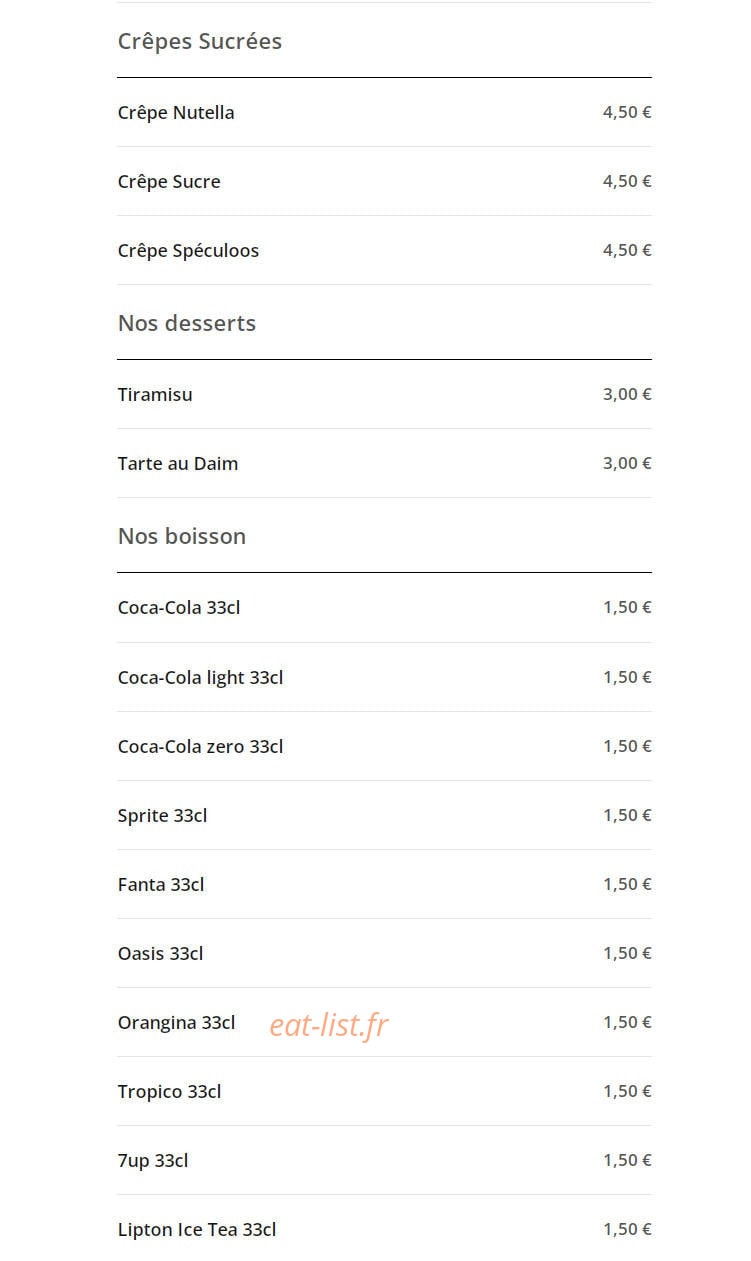Select 7up 33cl
Image resolution: width=751 pixels, height=1261 pixels.
click(384, 1160)
